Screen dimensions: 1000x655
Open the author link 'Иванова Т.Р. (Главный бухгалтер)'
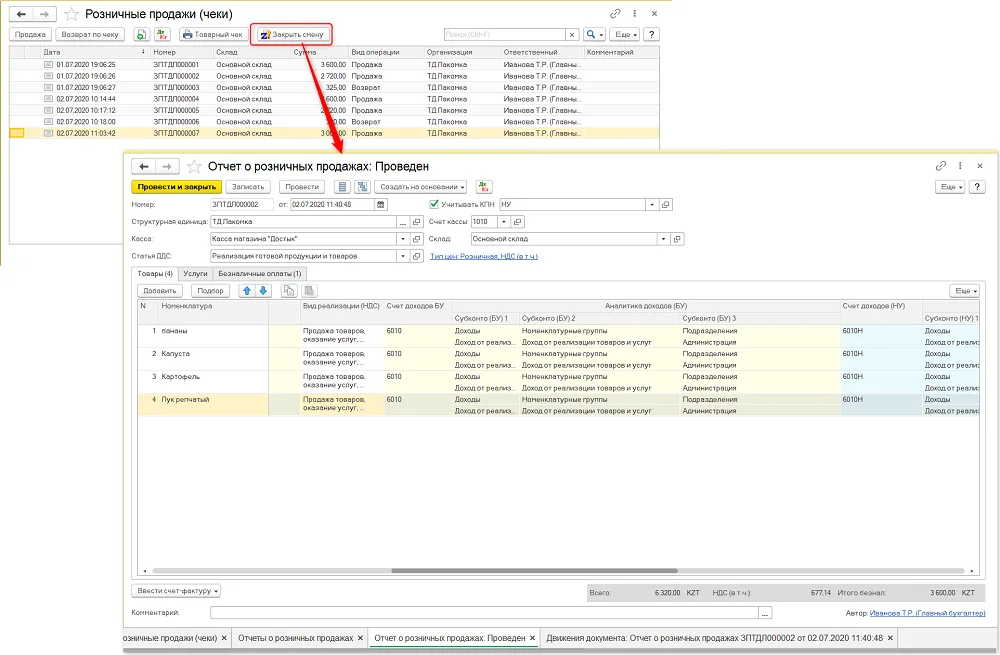(x=927, y=613)
